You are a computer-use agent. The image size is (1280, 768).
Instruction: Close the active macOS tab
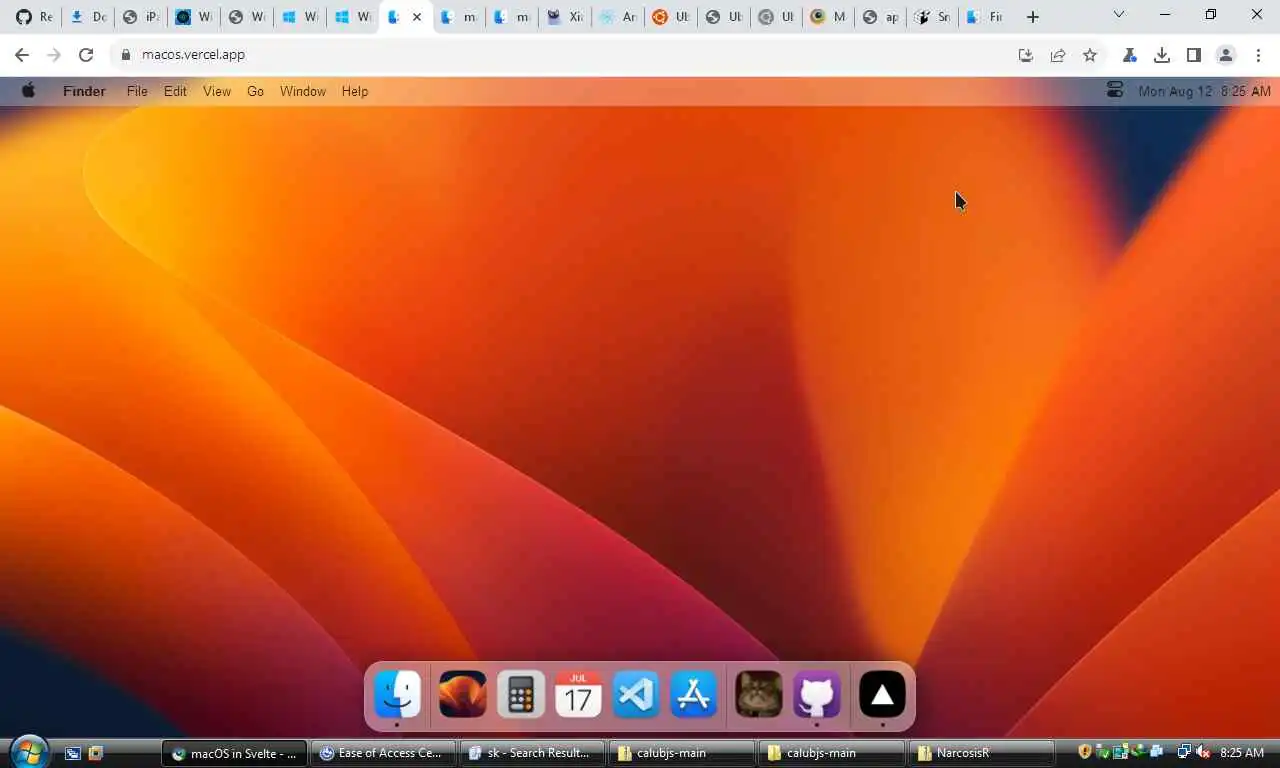pyautogui.click(x=417, y=17)
